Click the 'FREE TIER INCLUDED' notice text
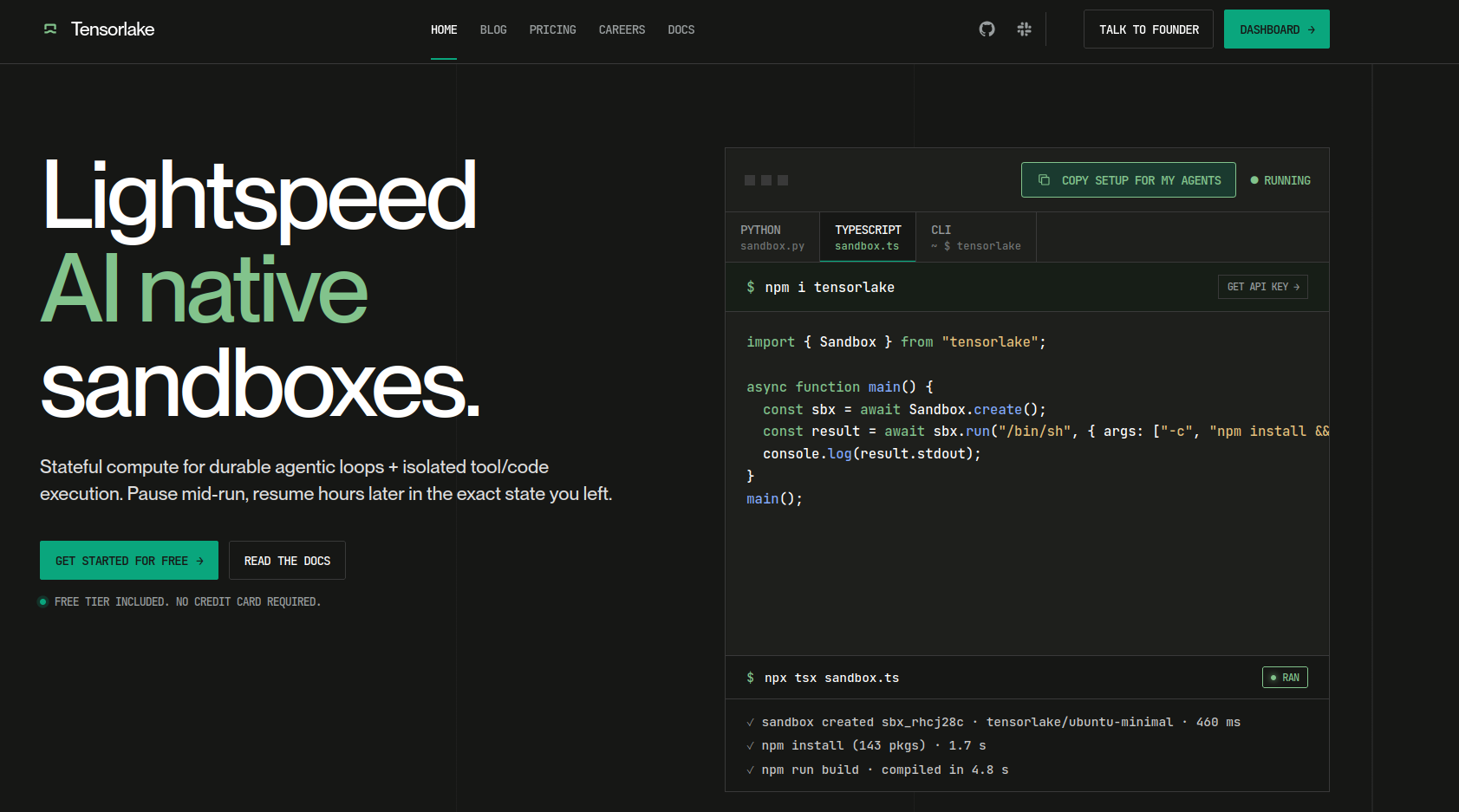1459x812 pixels. (187, 601)
